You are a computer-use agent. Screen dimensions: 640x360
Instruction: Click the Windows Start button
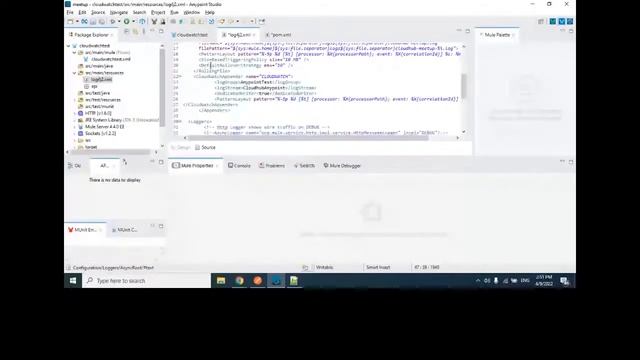click(x=73, y=281)
